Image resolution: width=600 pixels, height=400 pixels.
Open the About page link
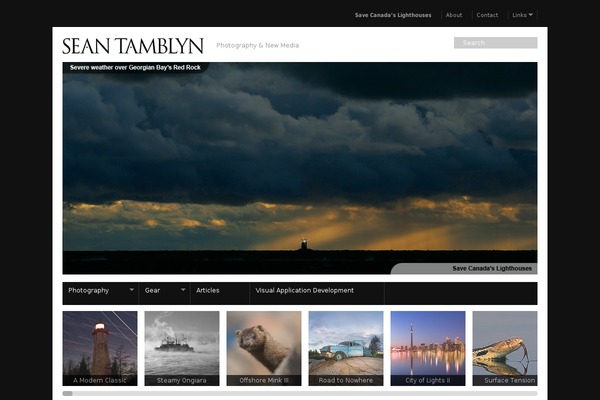point(454,15)
